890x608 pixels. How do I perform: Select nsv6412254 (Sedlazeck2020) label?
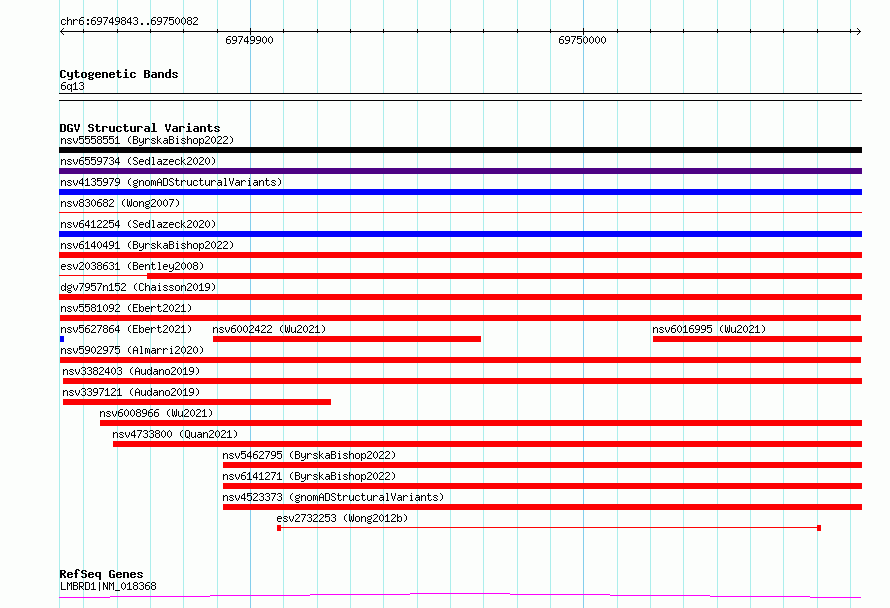pos(138,224)
